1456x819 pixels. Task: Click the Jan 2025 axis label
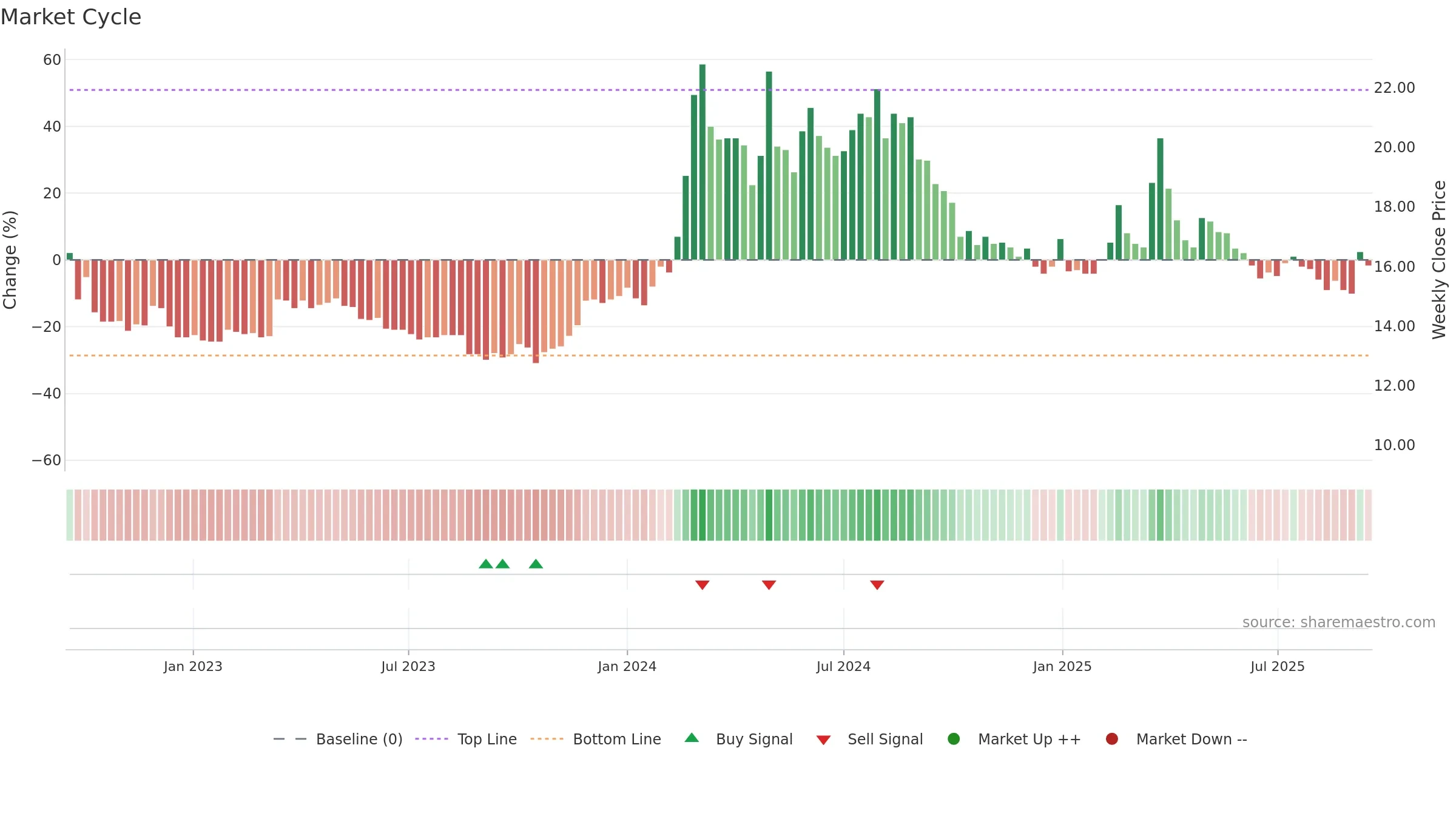coord(1062,667)
